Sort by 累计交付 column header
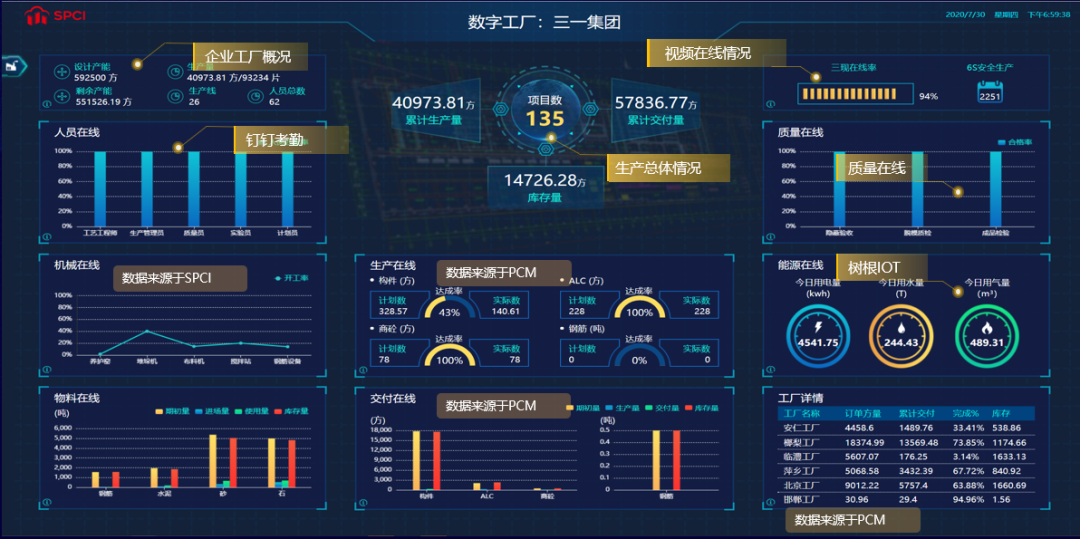The height and width of the screenshot is (539, 1080). [x=917, y=414]
